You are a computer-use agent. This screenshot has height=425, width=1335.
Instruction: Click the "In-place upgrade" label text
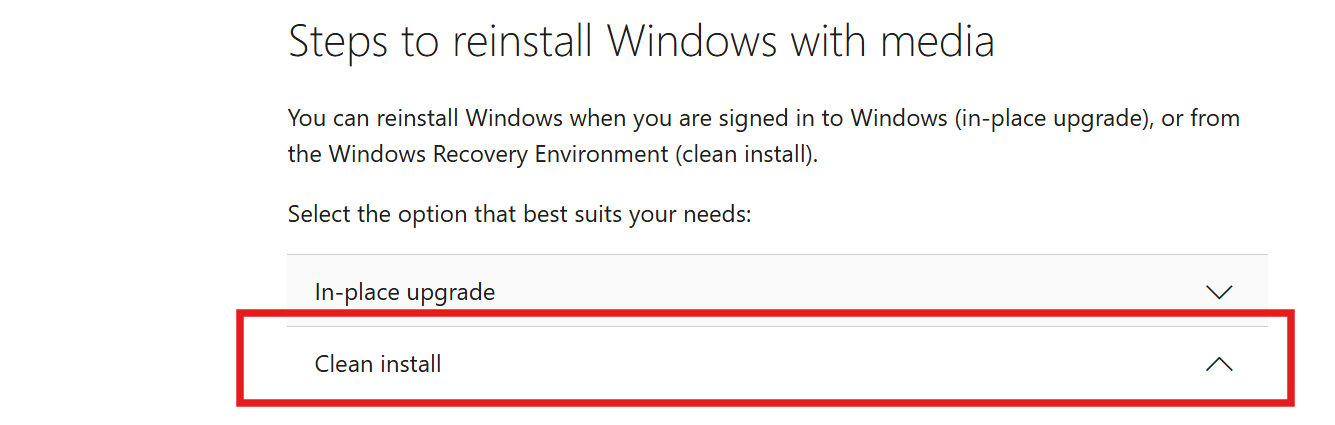point(404,292)
